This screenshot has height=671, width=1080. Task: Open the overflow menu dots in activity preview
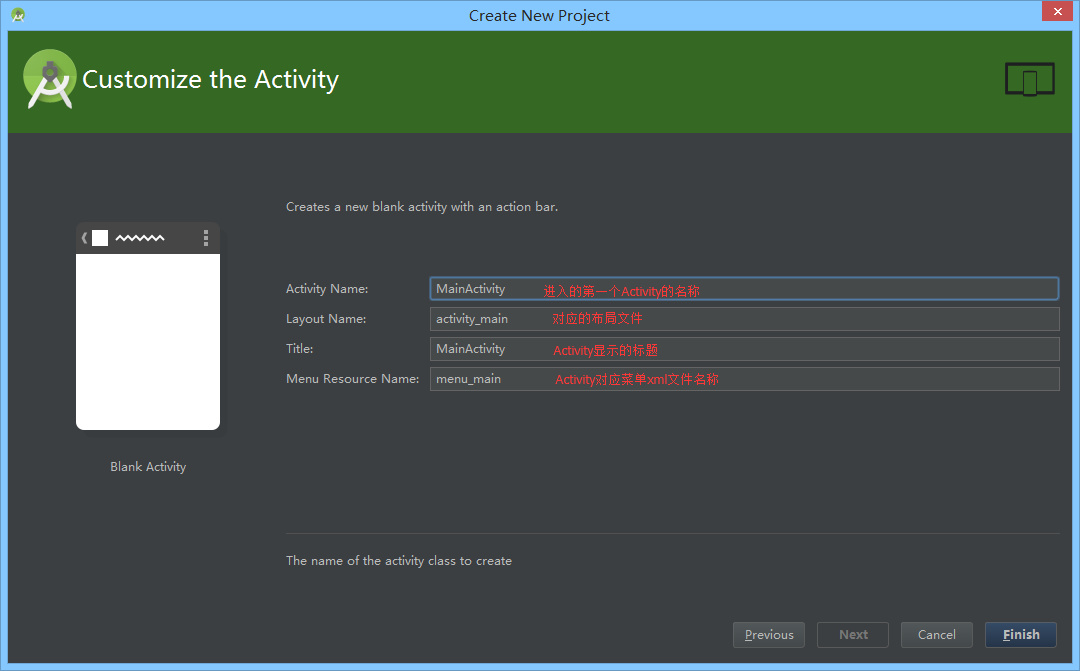coord(205,238)
